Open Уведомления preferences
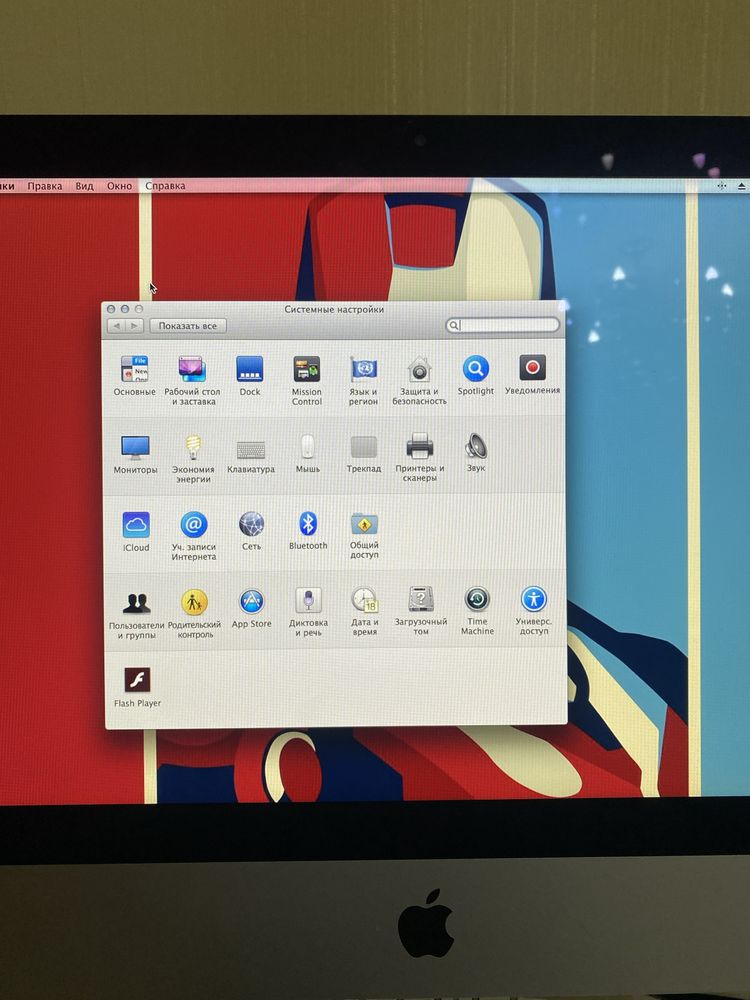This screenshot has width=750, height=1000. tap(533, 368)
